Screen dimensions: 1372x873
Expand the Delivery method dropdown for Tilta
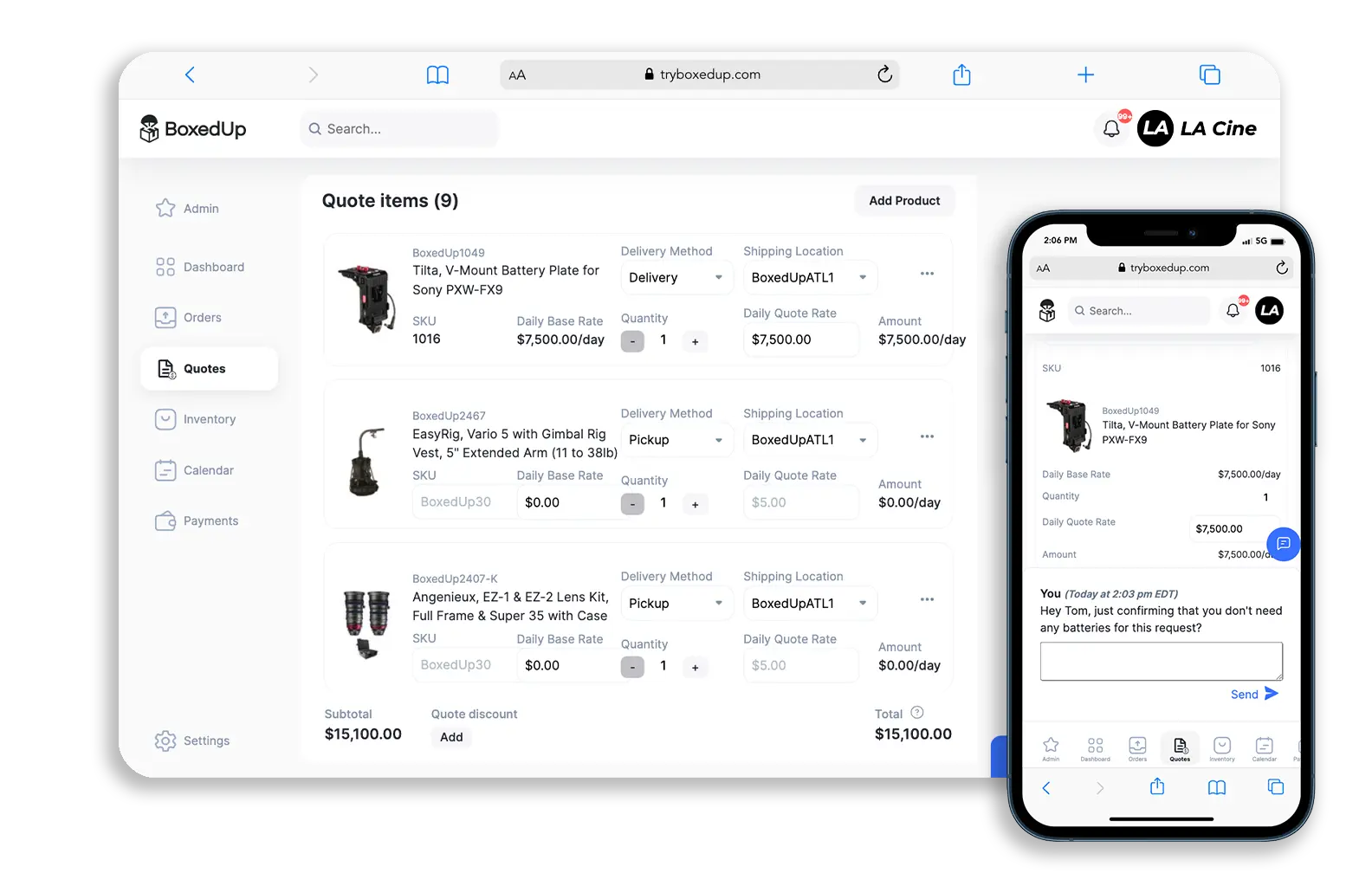pos(676,278)
